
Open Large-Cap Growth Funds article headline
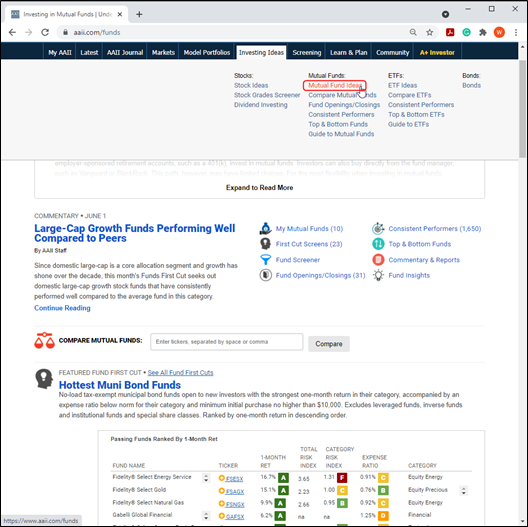(x=135, y=233)
